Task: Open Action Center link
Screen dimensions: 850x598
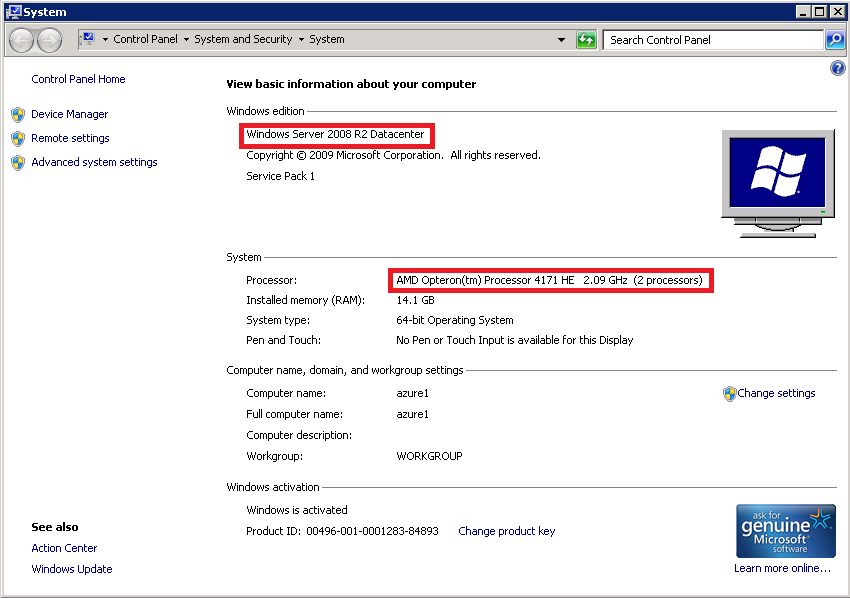Action: pos(64,548)
